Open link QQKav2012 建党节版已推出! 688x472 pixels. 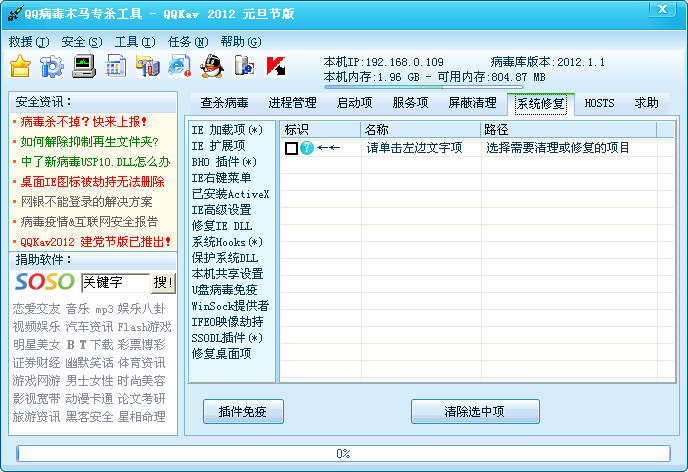(x=95, y=242)
